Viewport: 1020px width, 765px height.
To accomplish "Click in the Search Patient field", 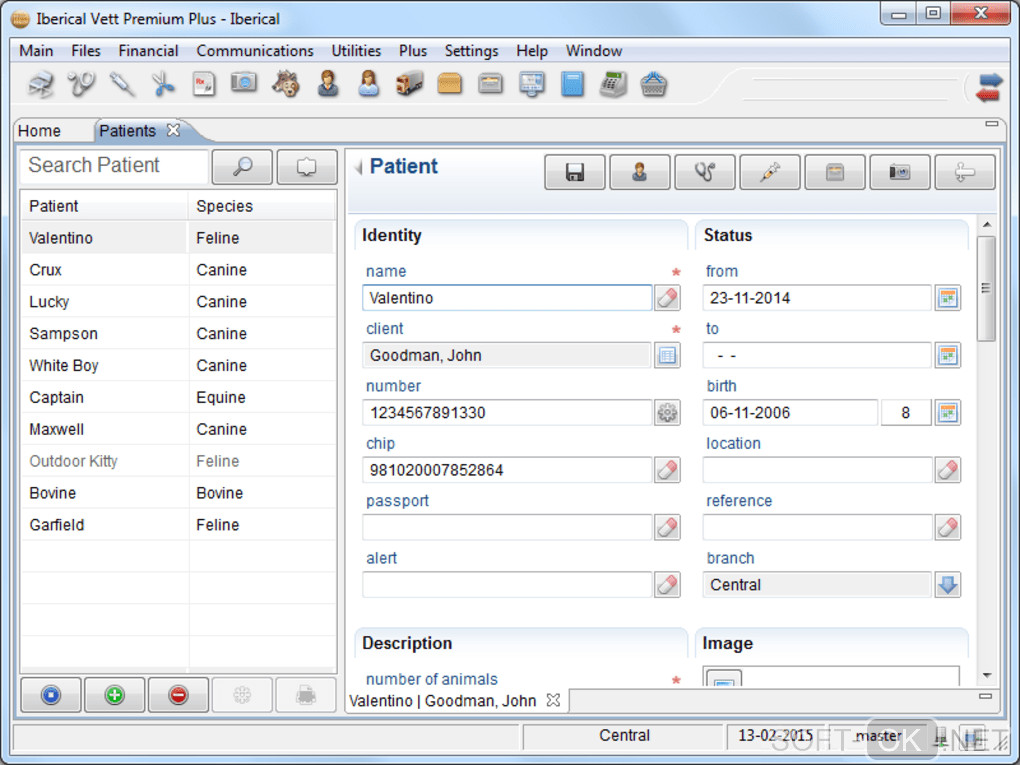I will click(x=114, y=166).
